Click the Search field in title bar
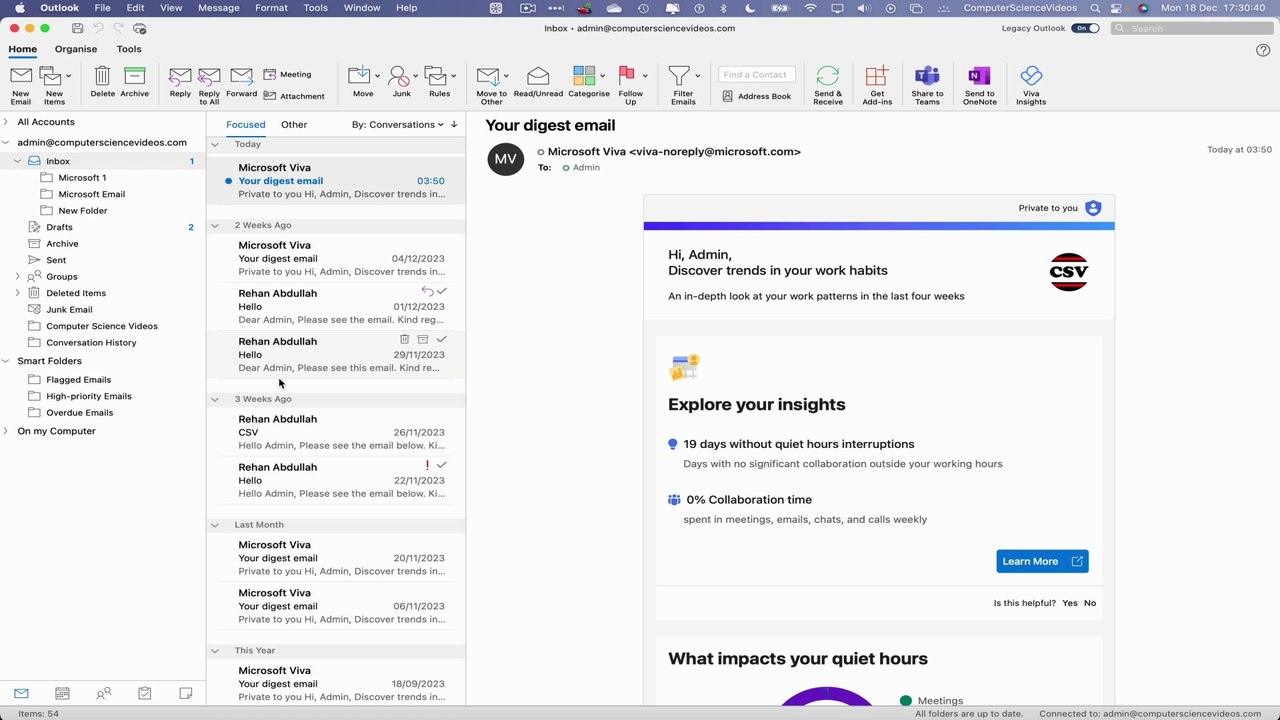Viewport: 1280px width, 720px height. click(1190, 28)
